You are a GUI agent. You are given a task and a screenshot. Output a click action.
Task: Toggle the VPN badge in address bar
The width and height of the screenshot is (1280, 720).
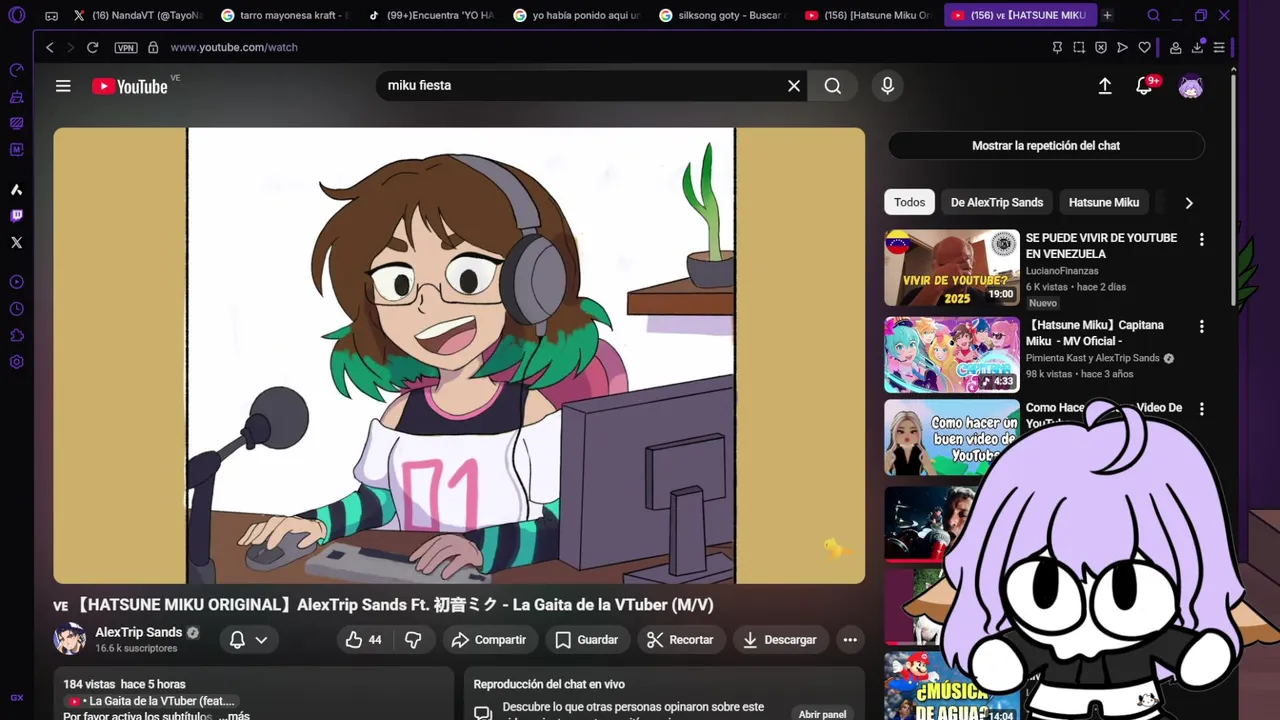point(125,47)
